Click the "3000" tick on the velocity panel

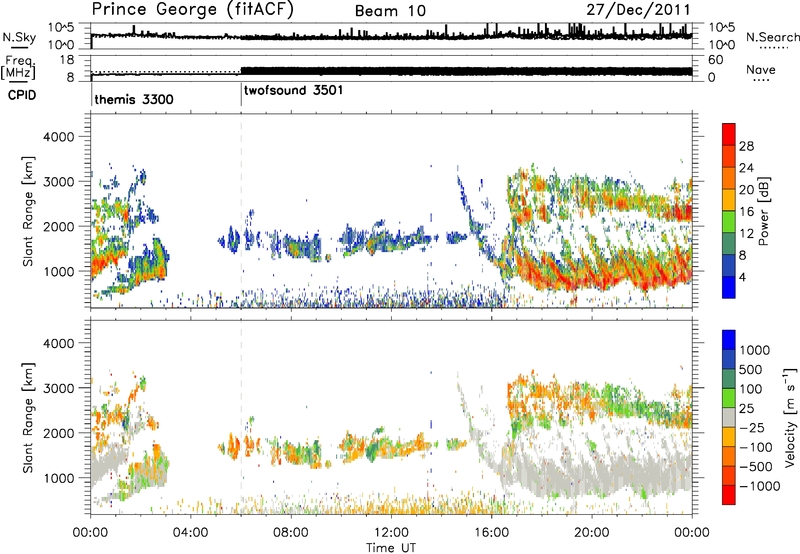tap(58, 388)
